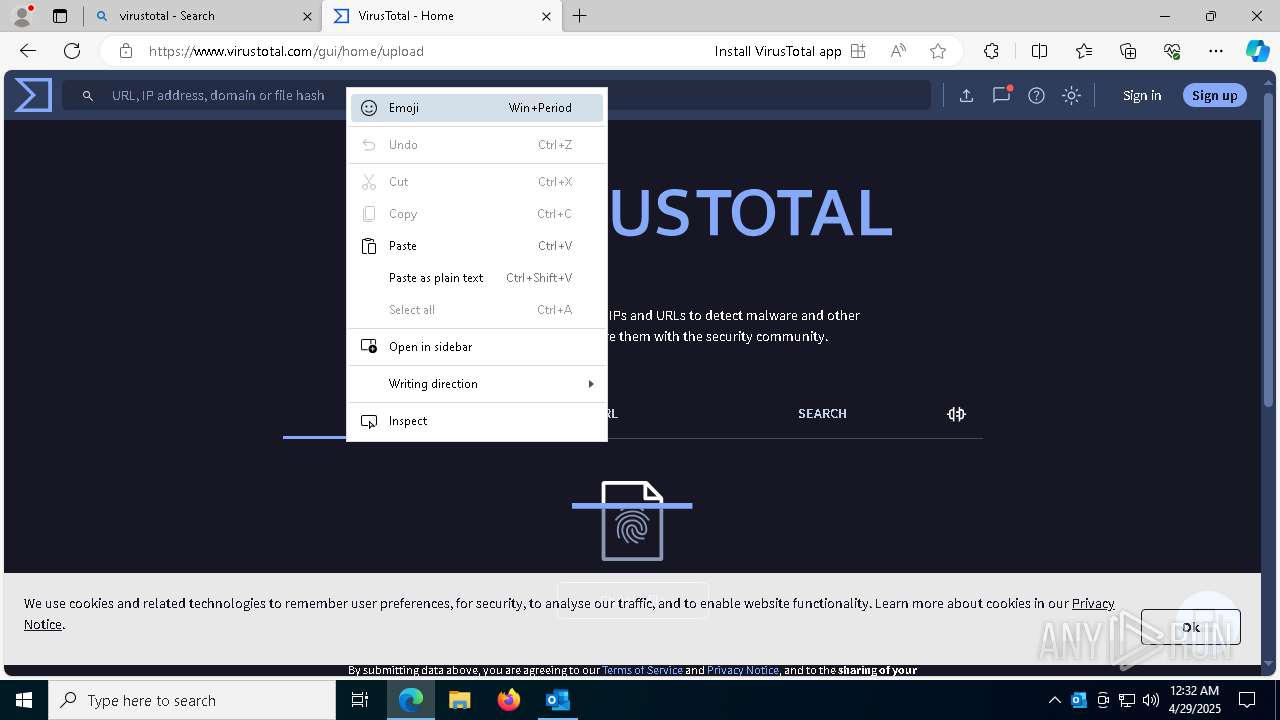Click the fingerprint file upload icon
1280x720 pixels.
tap(632, 520)
